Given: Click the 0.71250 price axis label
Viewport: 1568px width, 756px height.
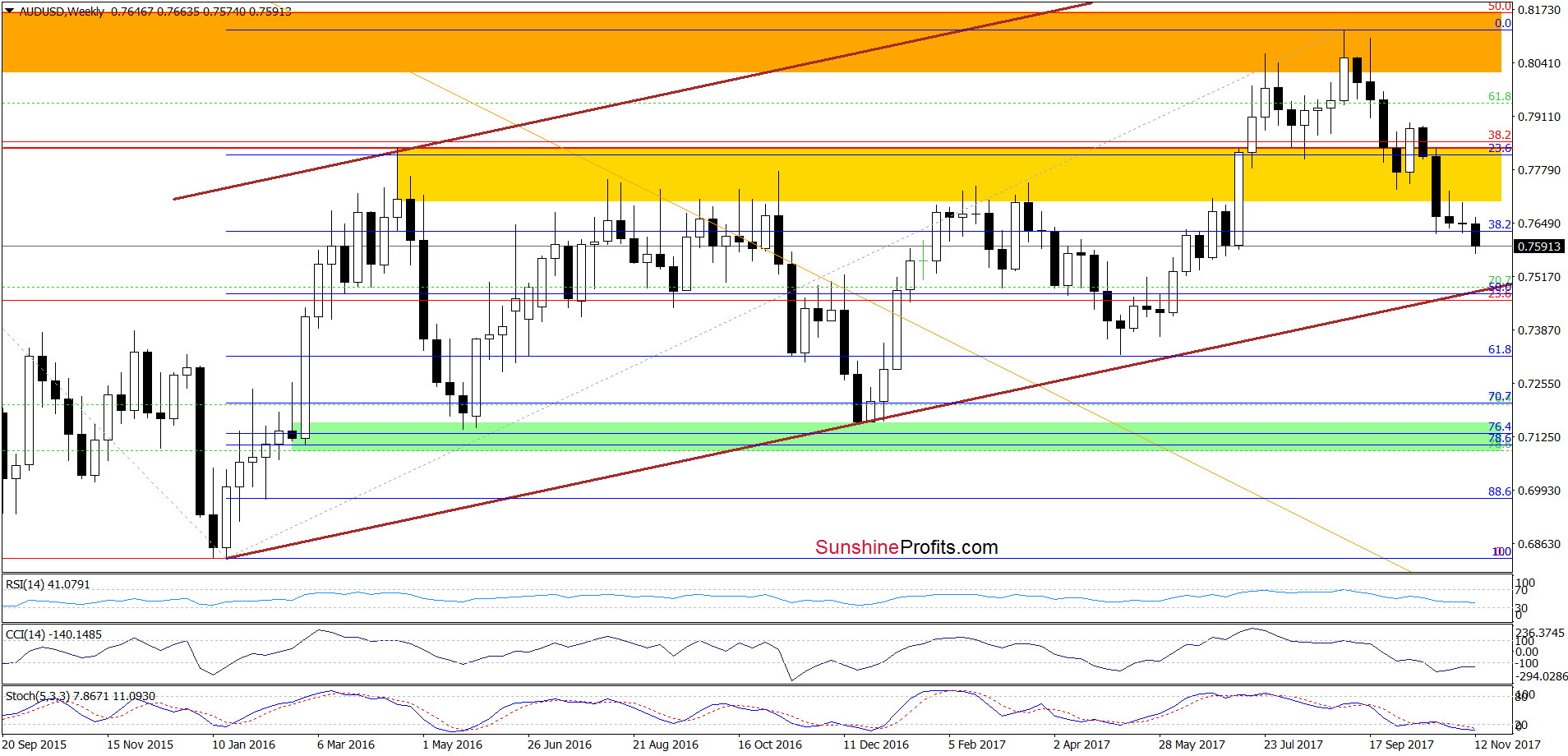Looking at the screenshot, I should 1539,437.
